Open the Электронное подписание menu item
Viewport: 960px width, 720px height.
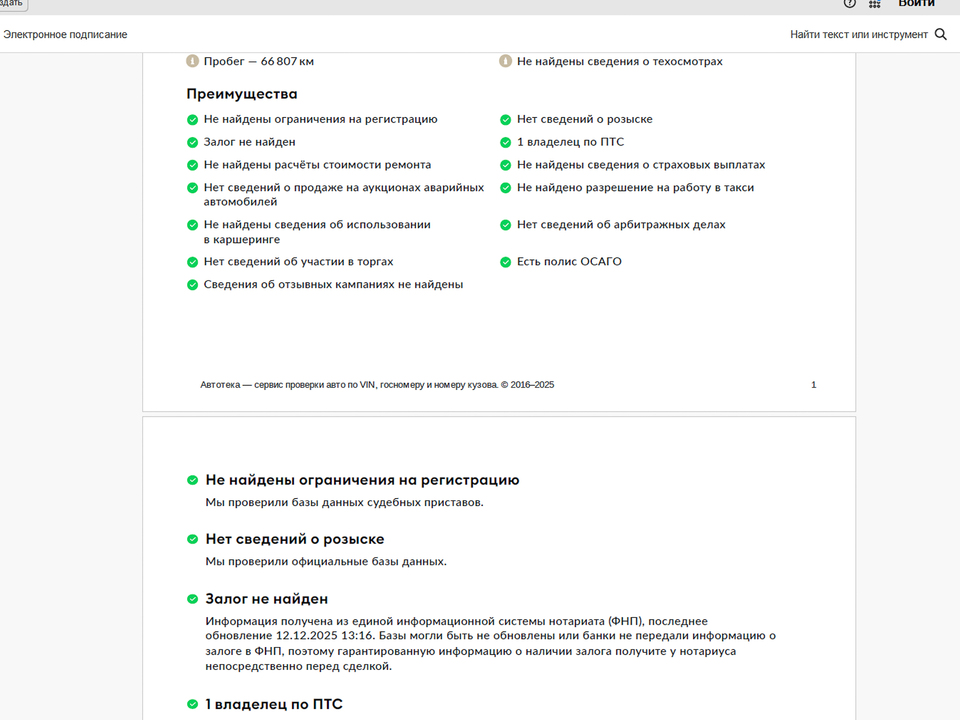[65, 35]
